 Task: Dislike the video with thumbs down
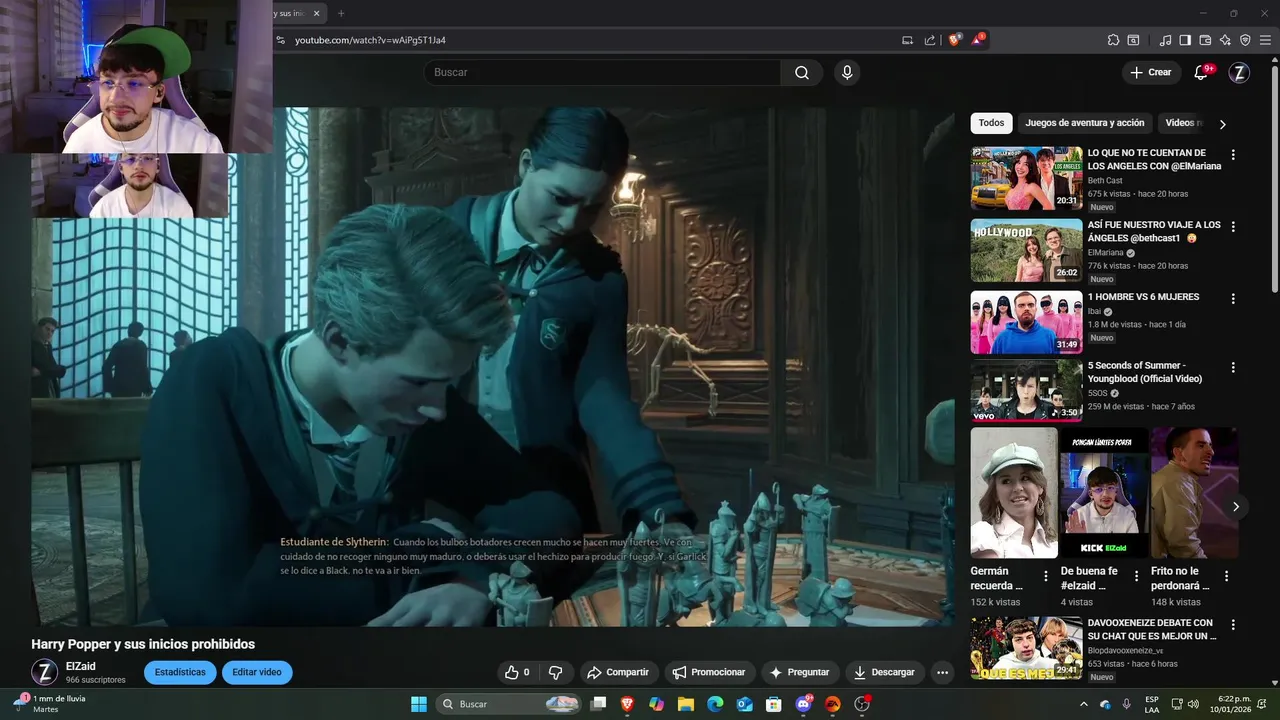[555, 672]
